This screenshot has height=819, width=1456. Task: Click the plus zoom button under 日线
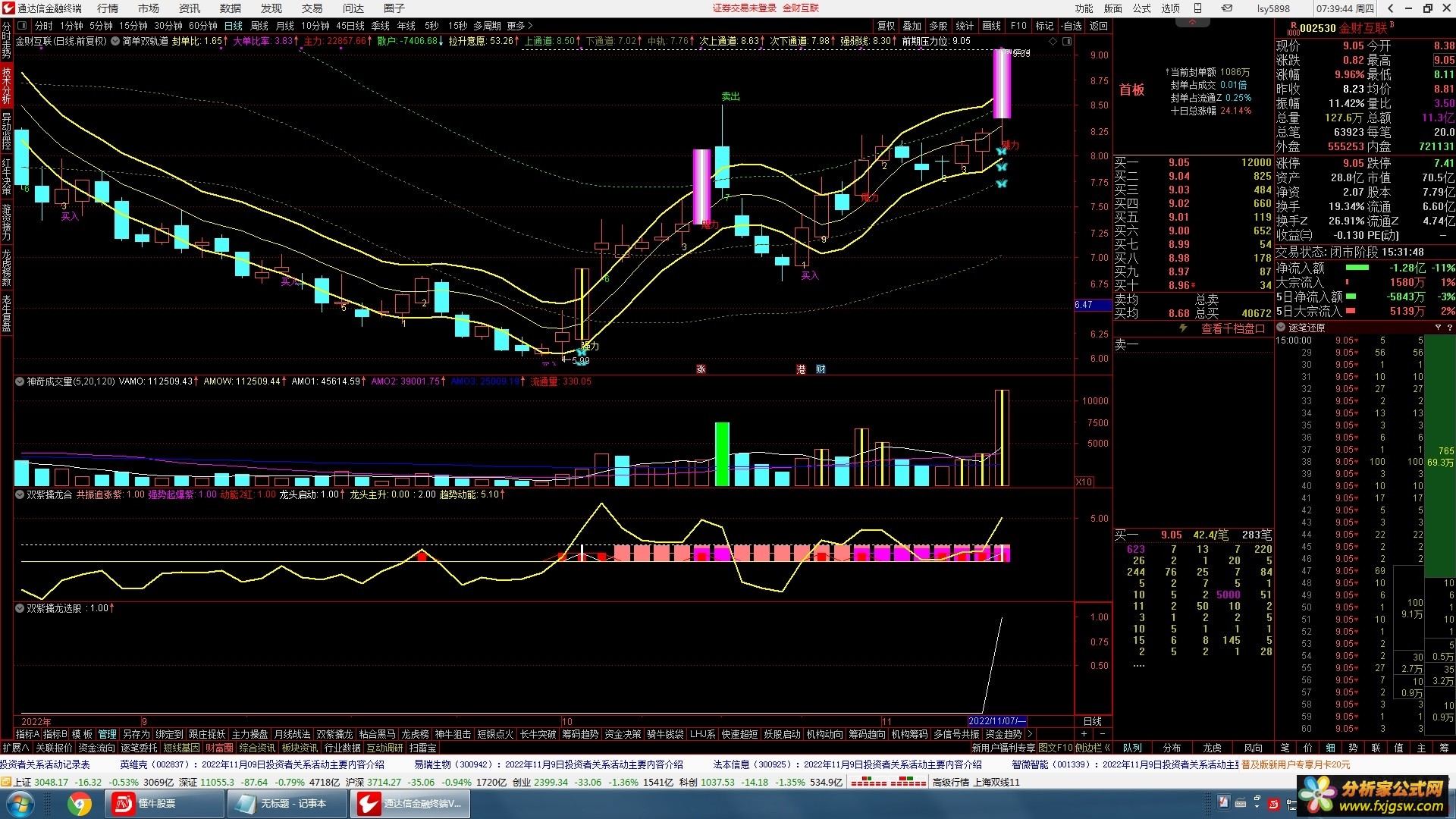[x=1084, y=734]
